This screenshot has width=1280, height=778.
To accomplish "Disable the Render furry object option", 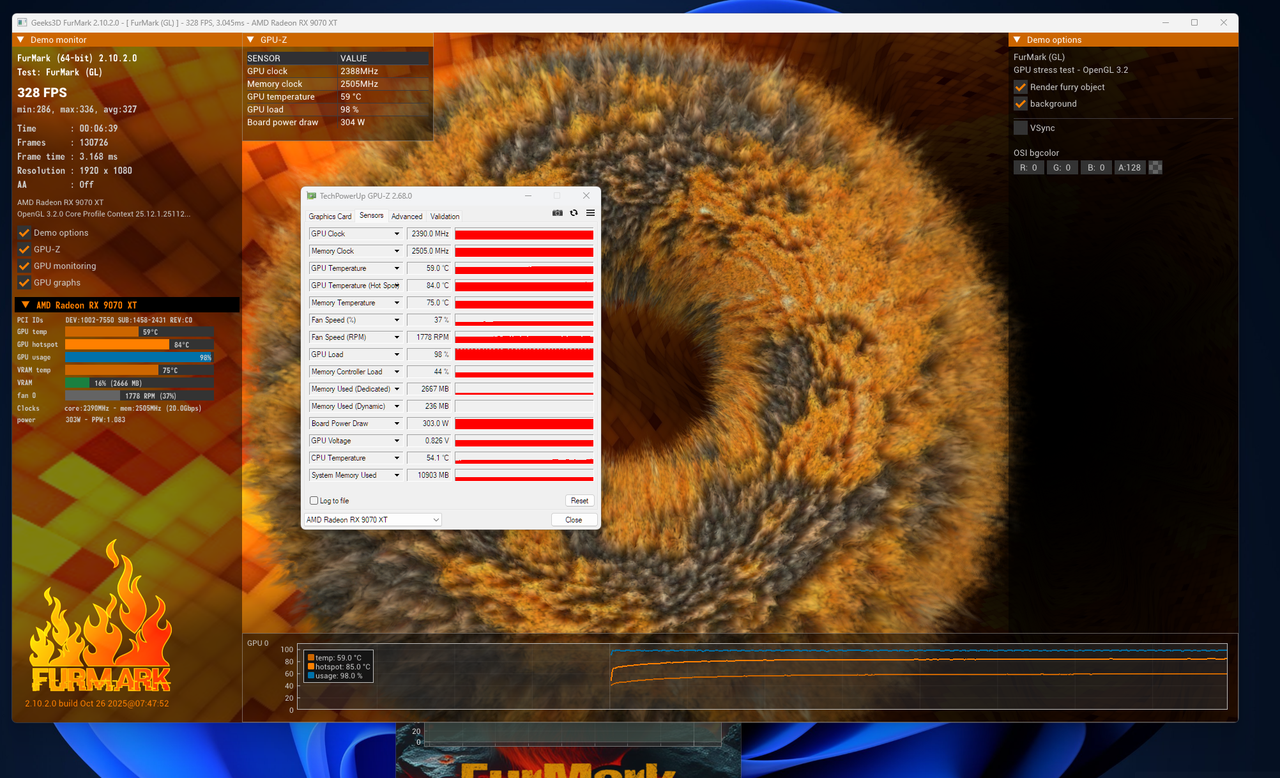I will pyautogui.click(x=1019, y=87).
